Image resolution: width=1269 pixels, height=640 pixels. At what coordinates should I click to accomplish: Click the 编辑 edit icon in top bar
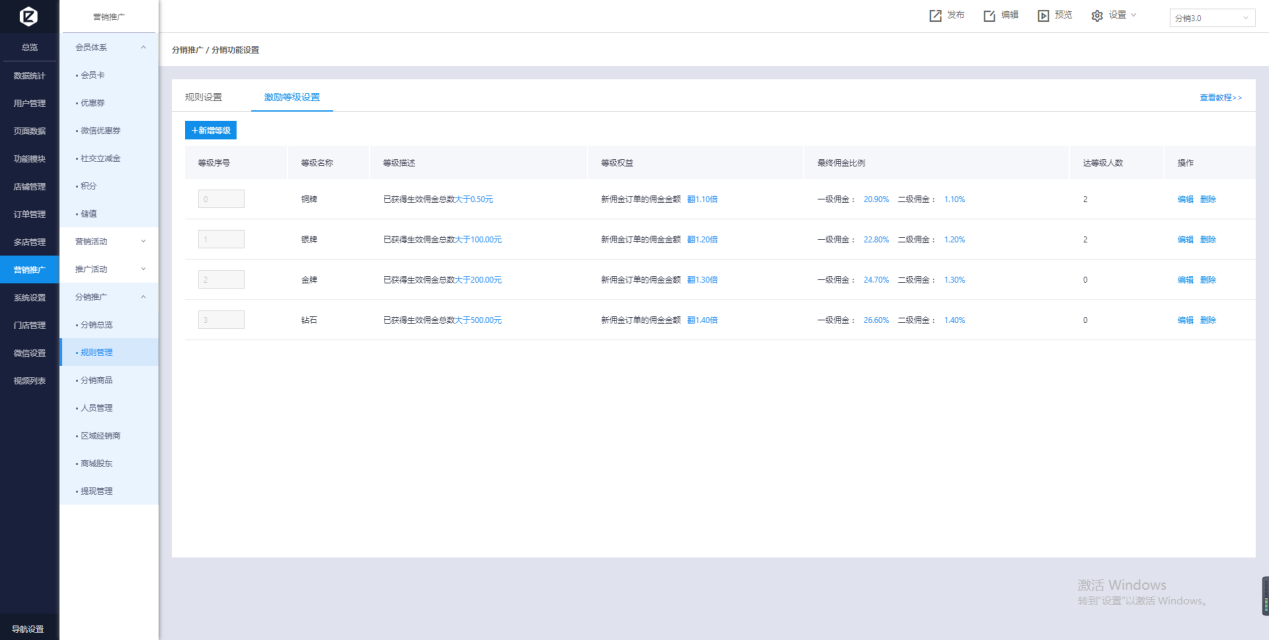pos(990,15)
